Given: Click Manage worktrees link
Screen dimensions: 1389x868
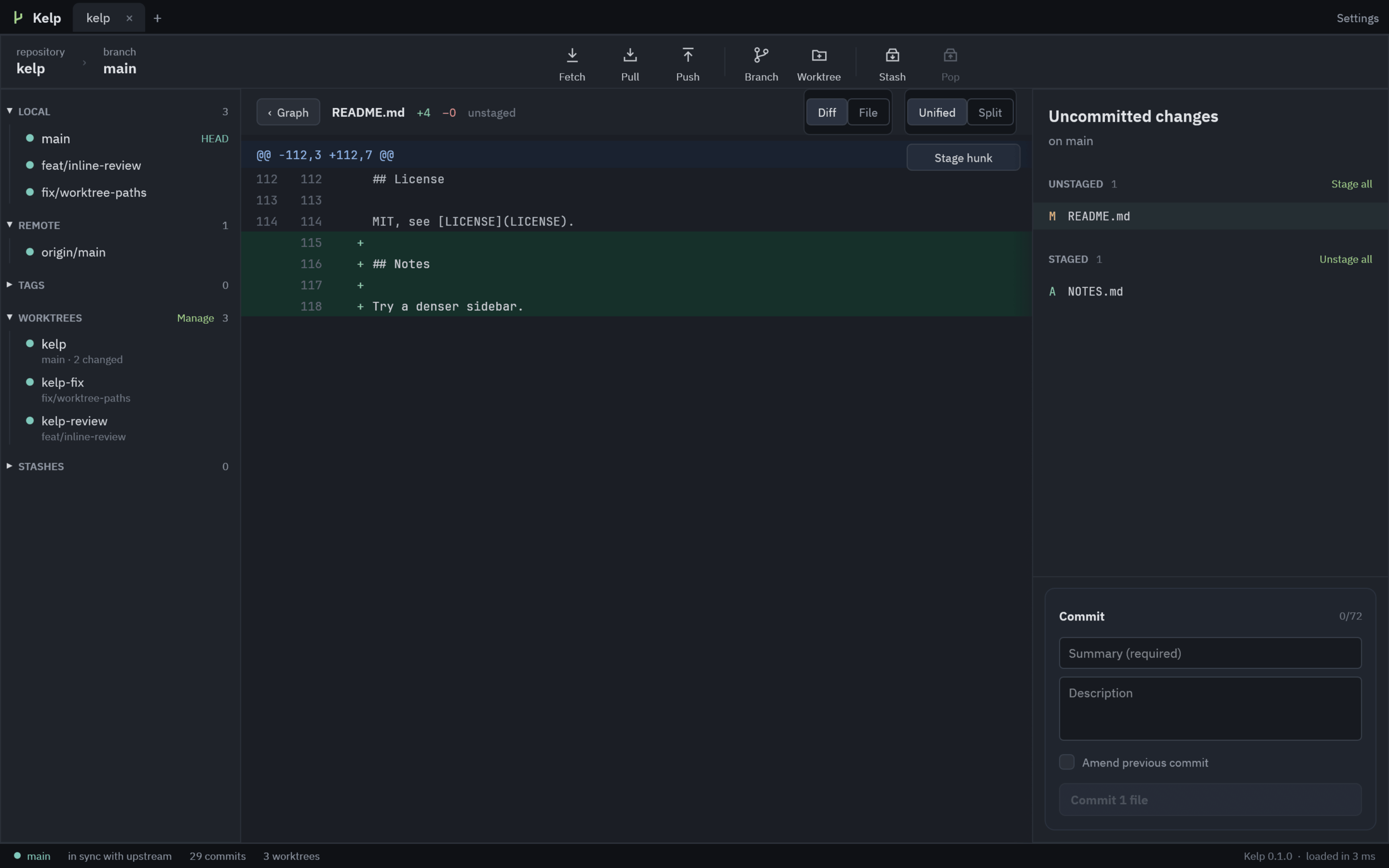Looking at the screenshot, I should [x=195, y=318].
